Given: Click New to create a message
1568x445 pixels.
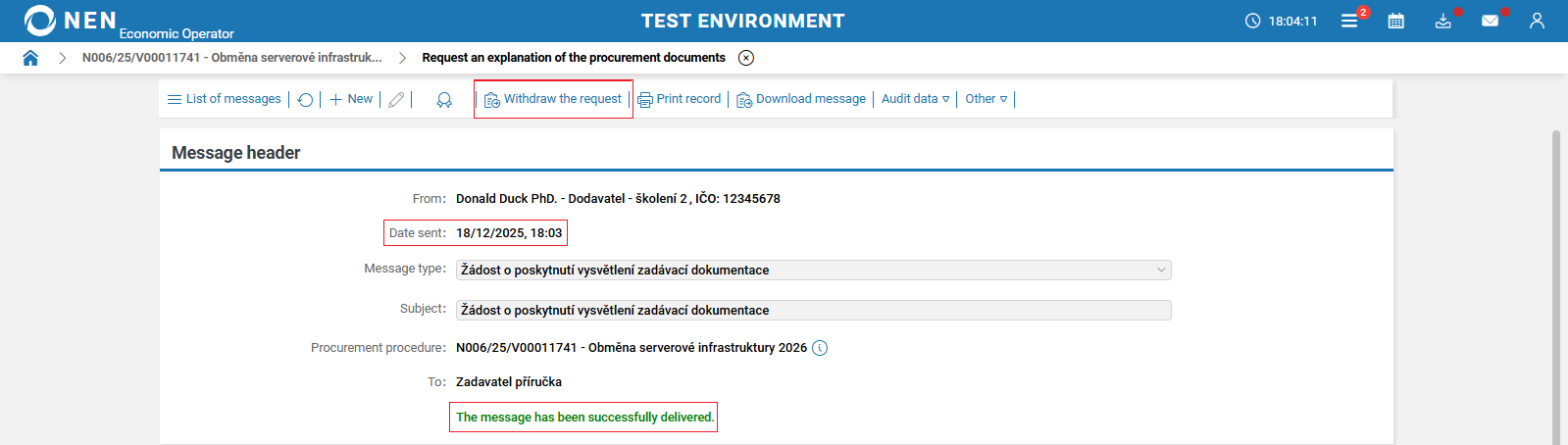Looking at the screenshot, I should coord(351,99).
